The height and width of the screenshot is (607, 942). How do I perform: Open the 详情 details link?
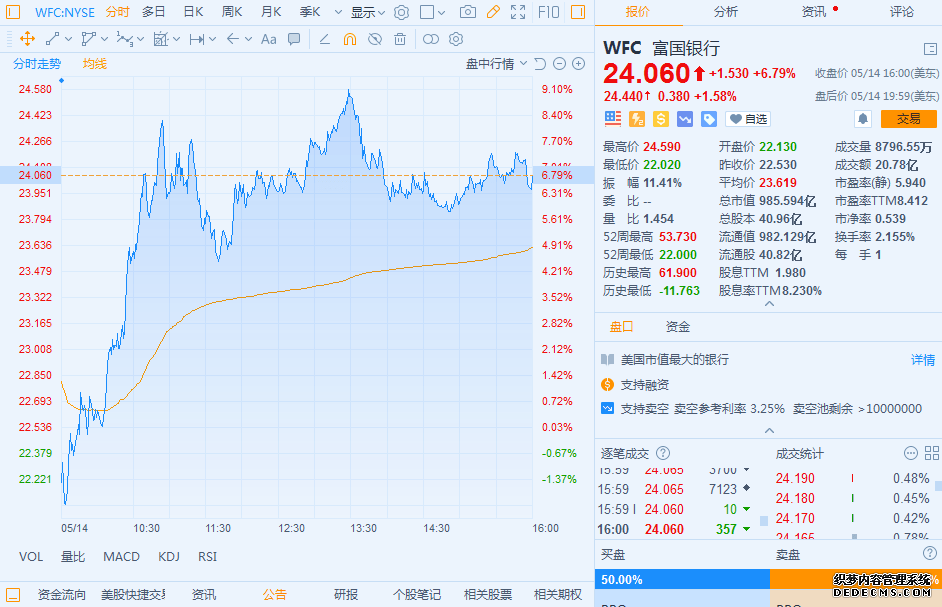click(x=923, y=360)
